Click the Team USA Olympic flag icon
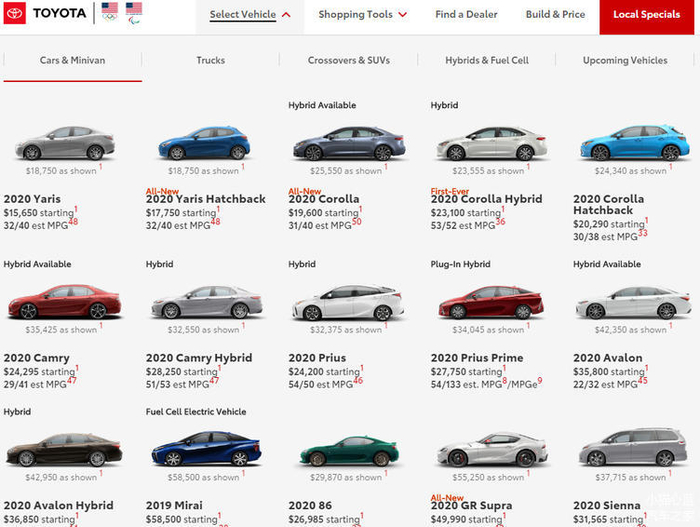Viewport: 700px width, 527px height. pos(110,12)
